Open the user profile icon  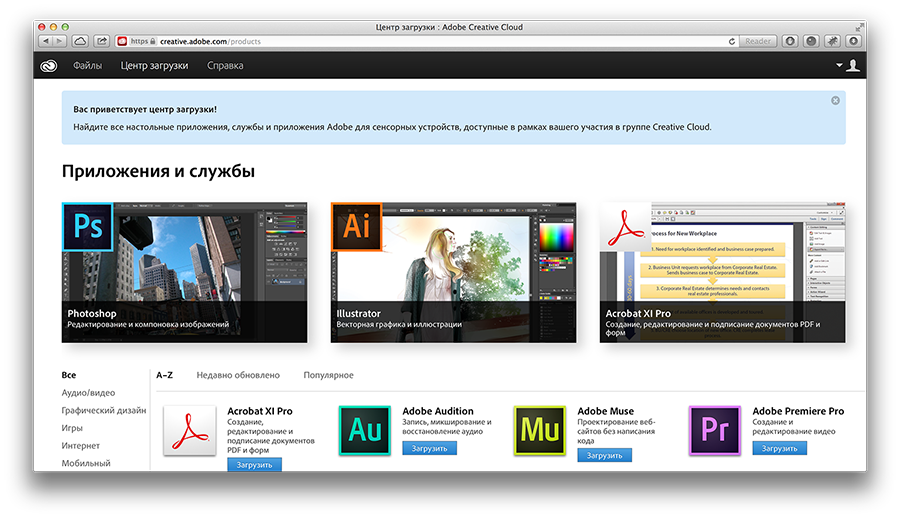tap(853, 65)
